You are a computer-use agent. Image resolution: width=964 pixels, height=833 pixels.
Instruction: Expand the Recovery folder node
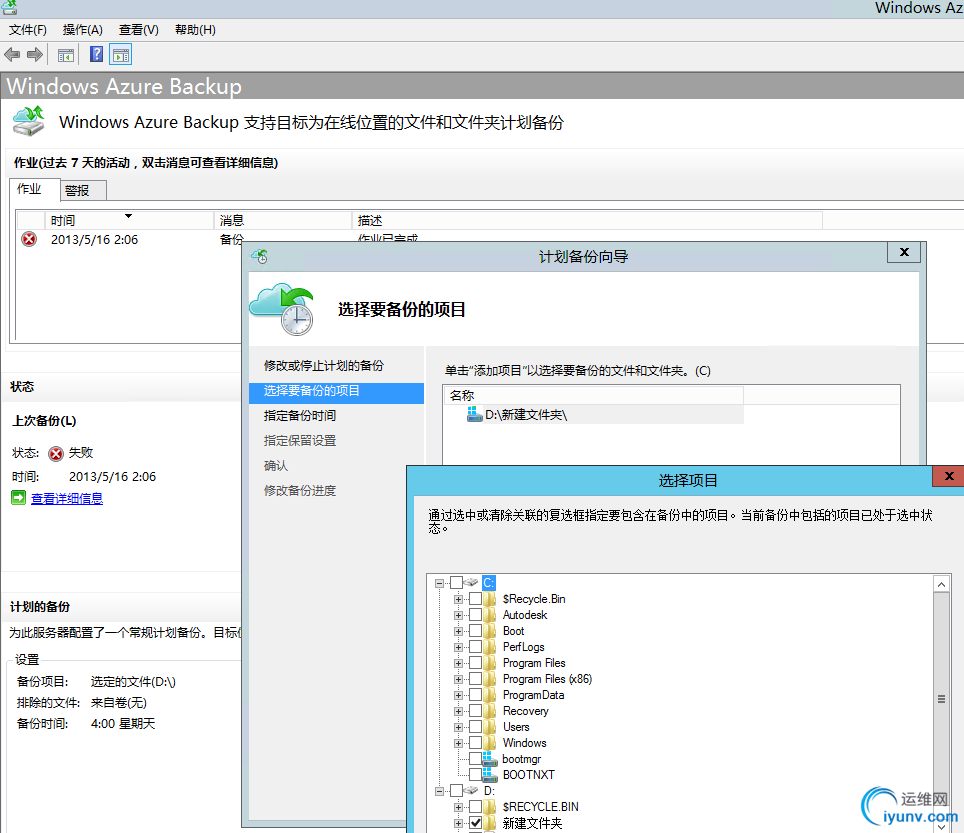click(x=458, y=711)
